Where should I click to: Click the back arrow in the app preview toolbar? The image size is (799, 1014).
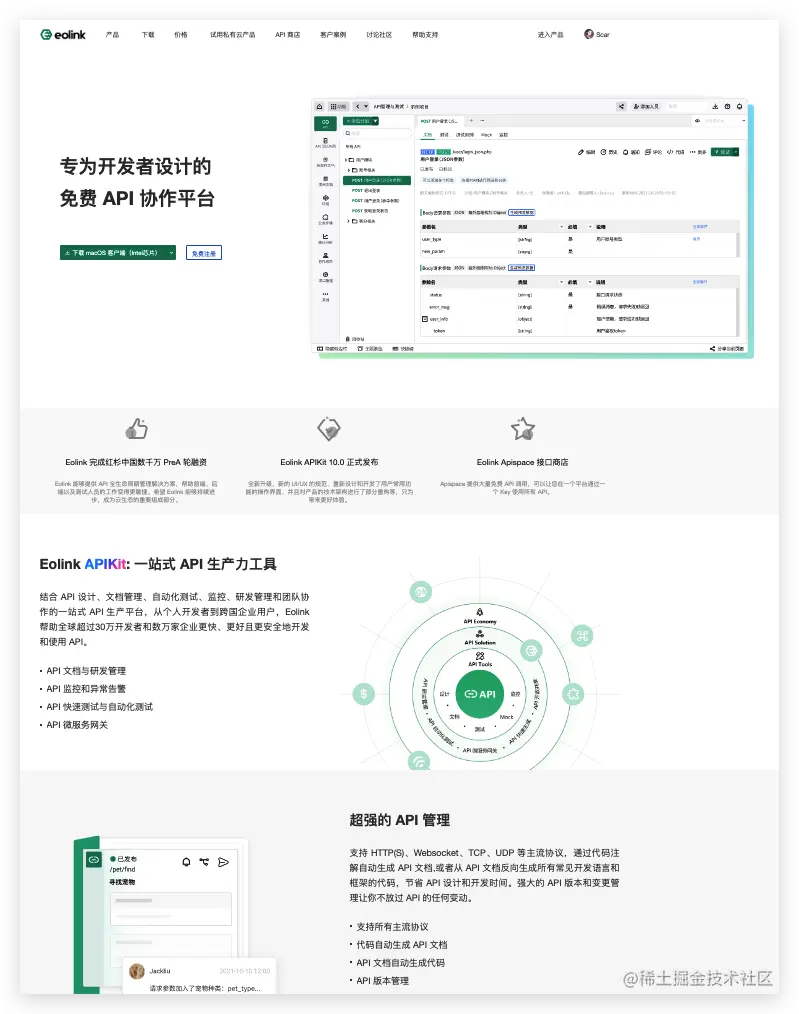357,107
